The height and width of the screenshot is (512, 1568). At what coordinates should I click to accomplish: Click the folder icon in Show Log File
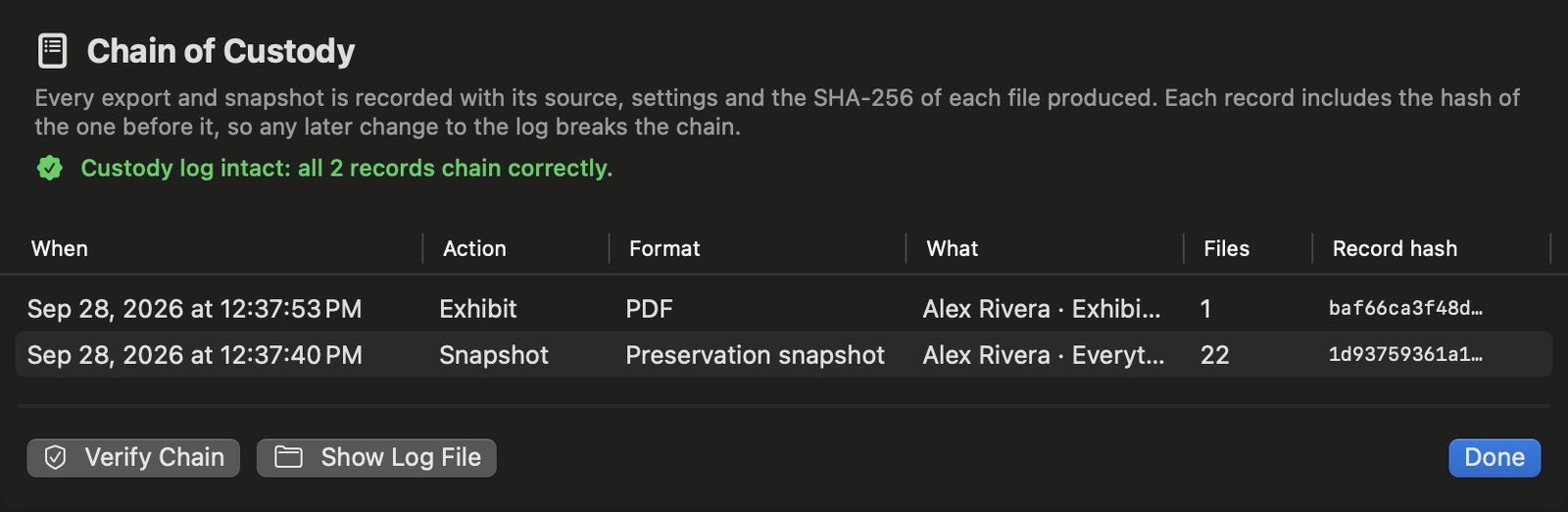point(288,457)
